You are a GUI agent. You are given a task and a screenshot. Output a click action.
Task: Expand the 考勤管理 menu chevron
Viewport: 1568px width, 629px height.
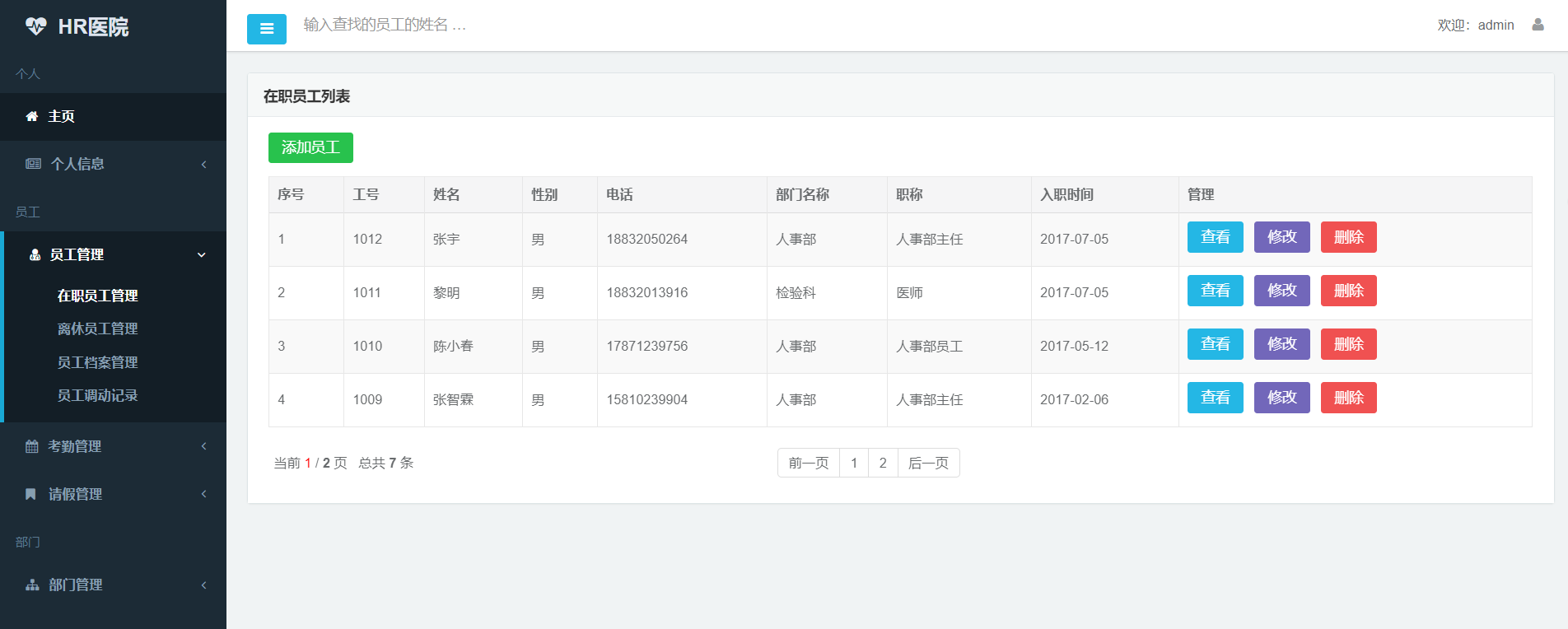(x=203, y=446)
